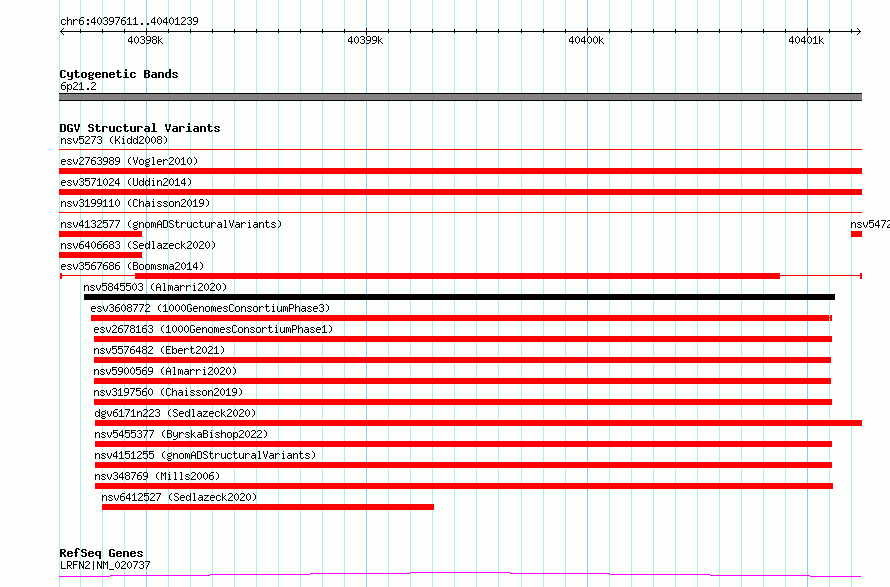Click the 6p21.2 band label
The width and height of the screenshot is (890, 587).
tap(78, 86)
